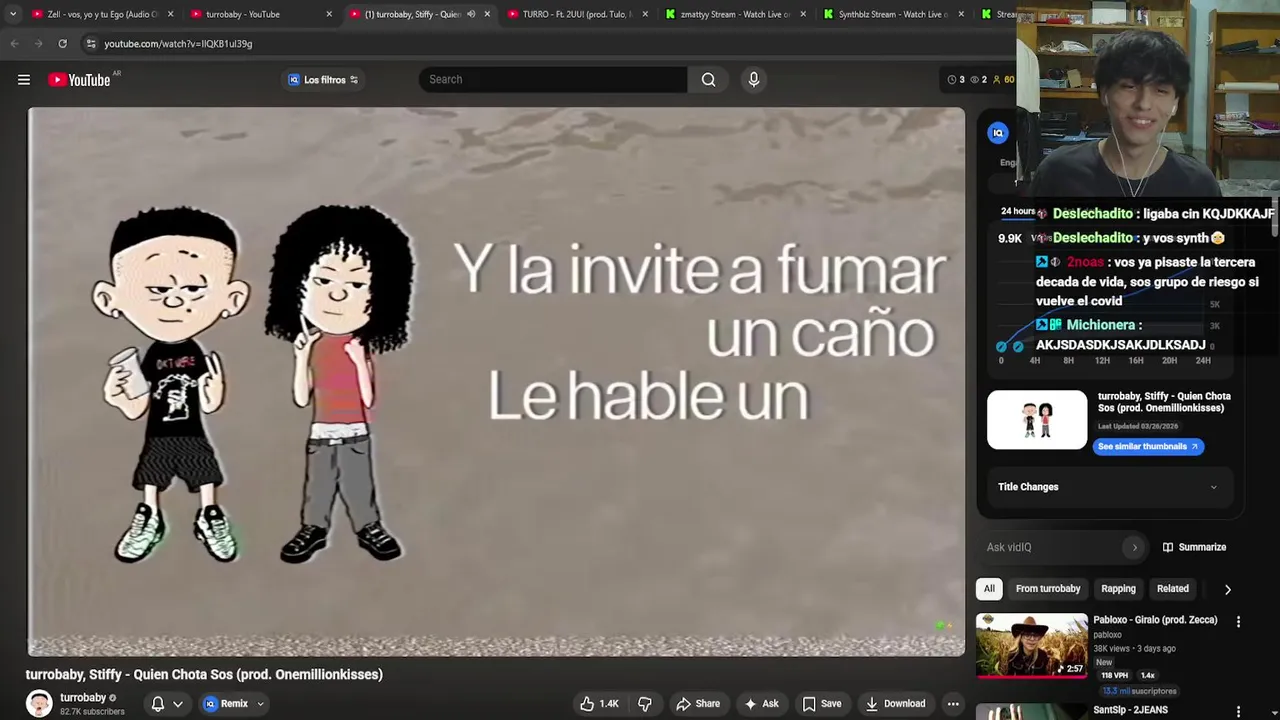Close the Zell - vos, yo y tu Ego tab
The height and width of the screenshot is (720, 1280).
click(x=170, y=14)
